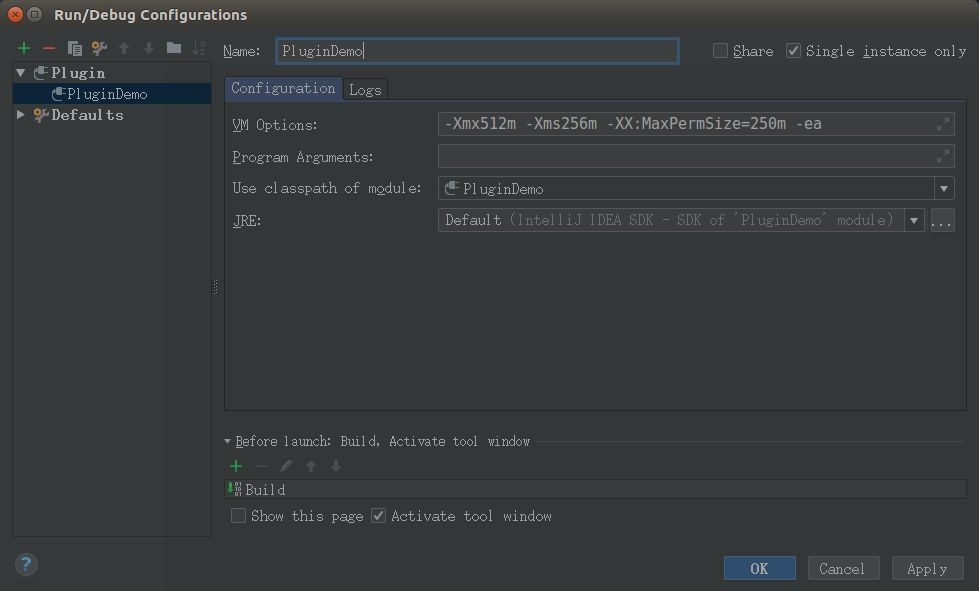This screenshot has width=979, height=591.
Task: Copy the selected configuration
Action: (74, 48)
